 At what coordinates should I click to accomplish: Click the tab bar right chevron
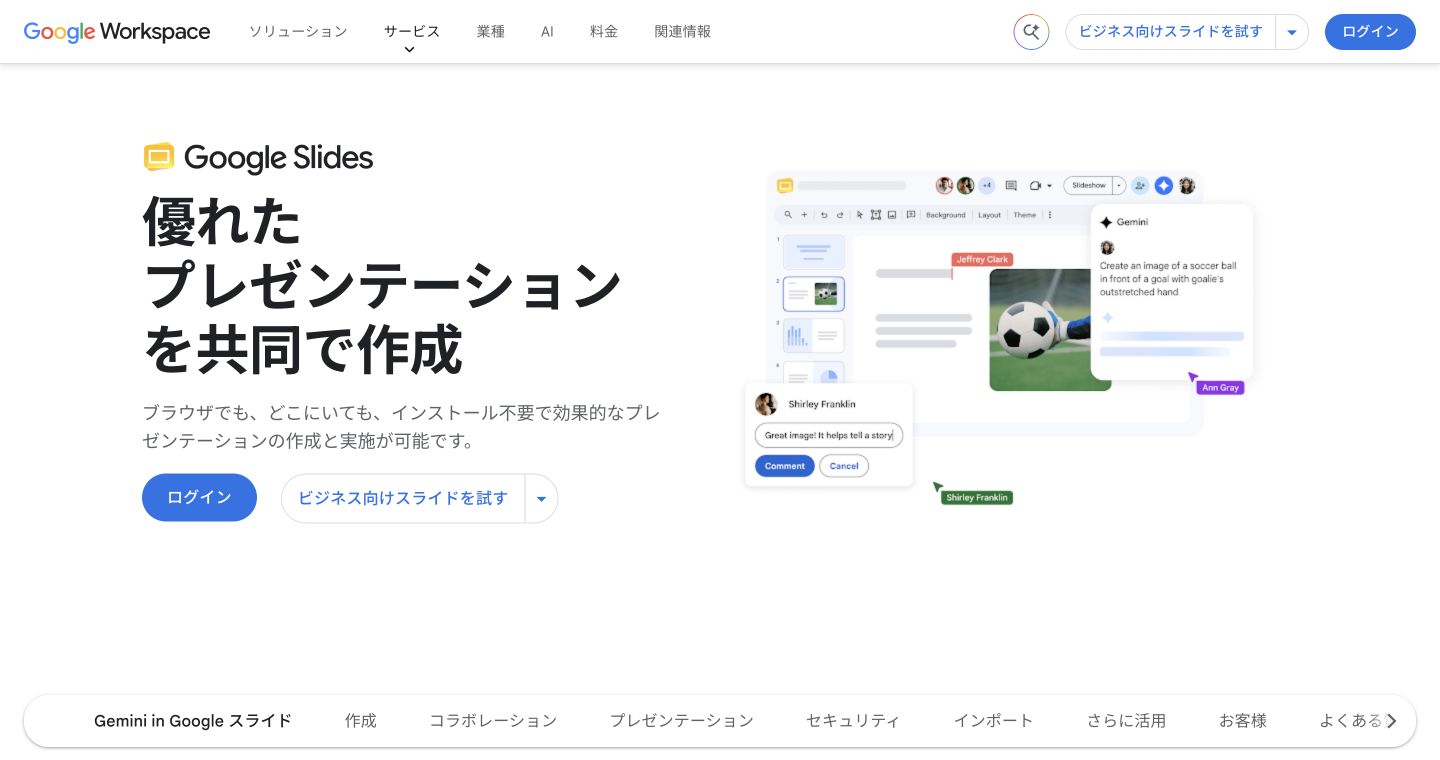point(1391,721)
